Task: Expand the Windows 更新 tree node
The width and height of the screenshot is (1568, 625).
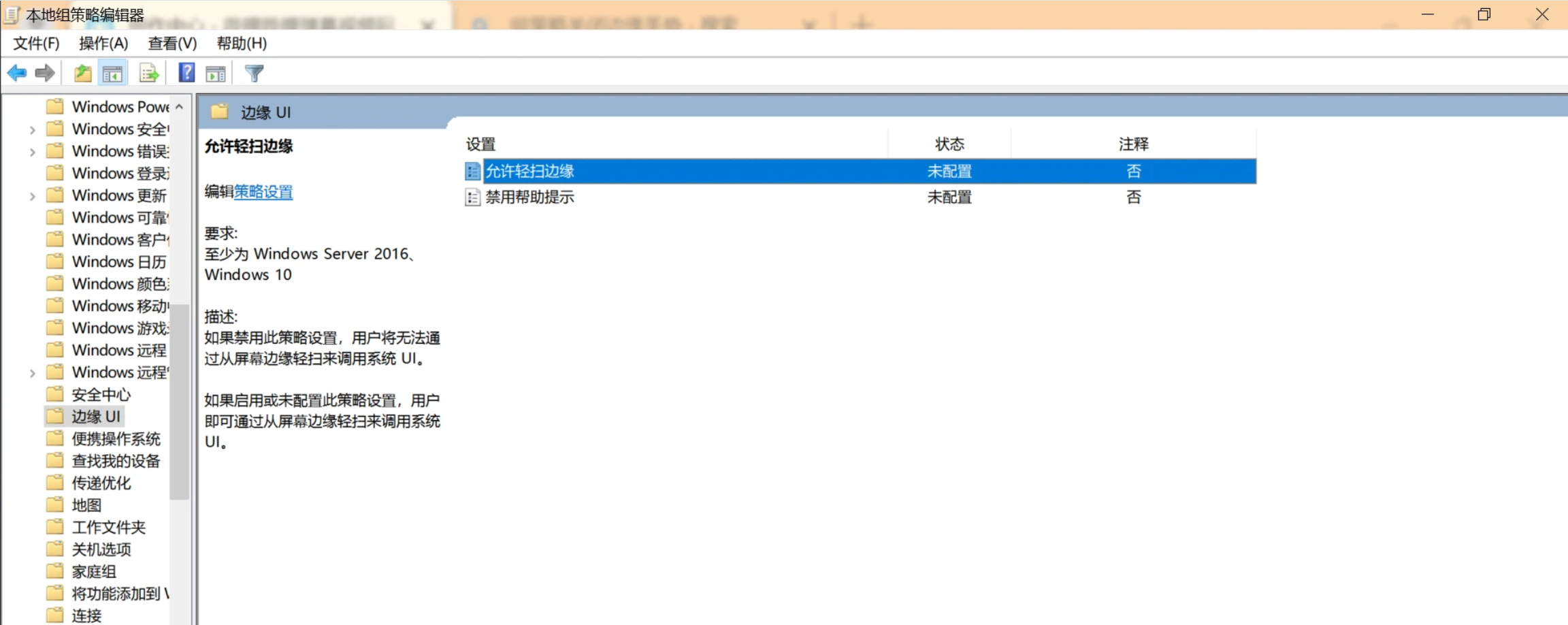Action: click(x=32, y=196)
